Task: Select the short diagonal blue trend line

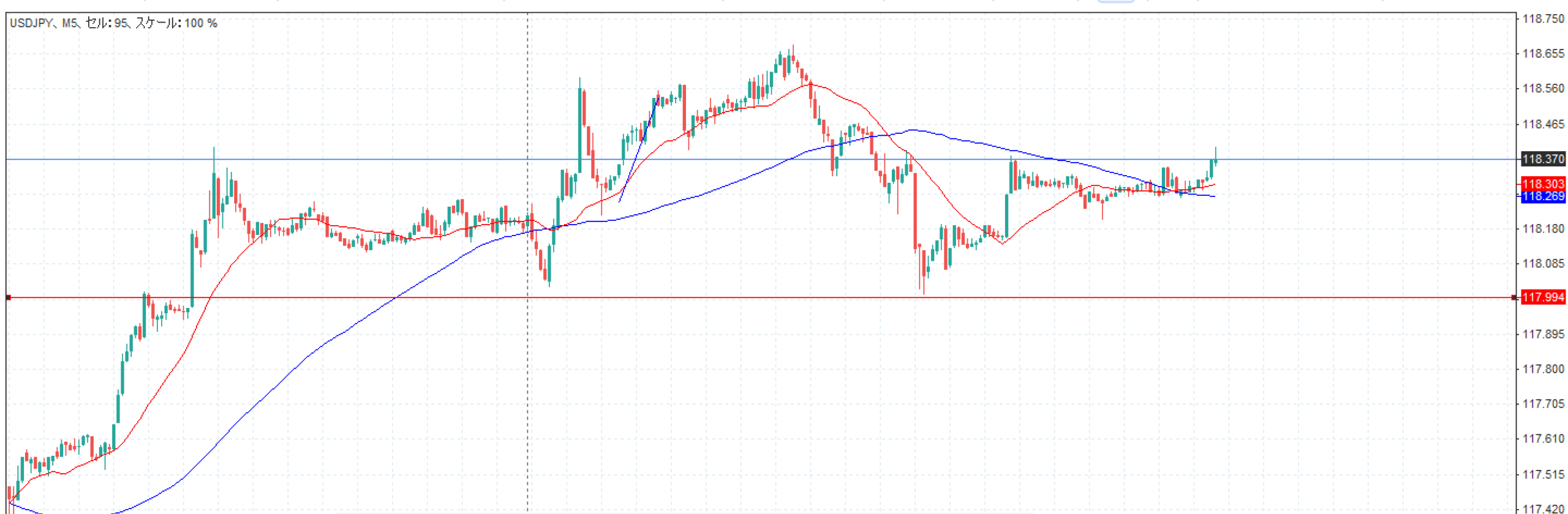Action: click(639, 150)
